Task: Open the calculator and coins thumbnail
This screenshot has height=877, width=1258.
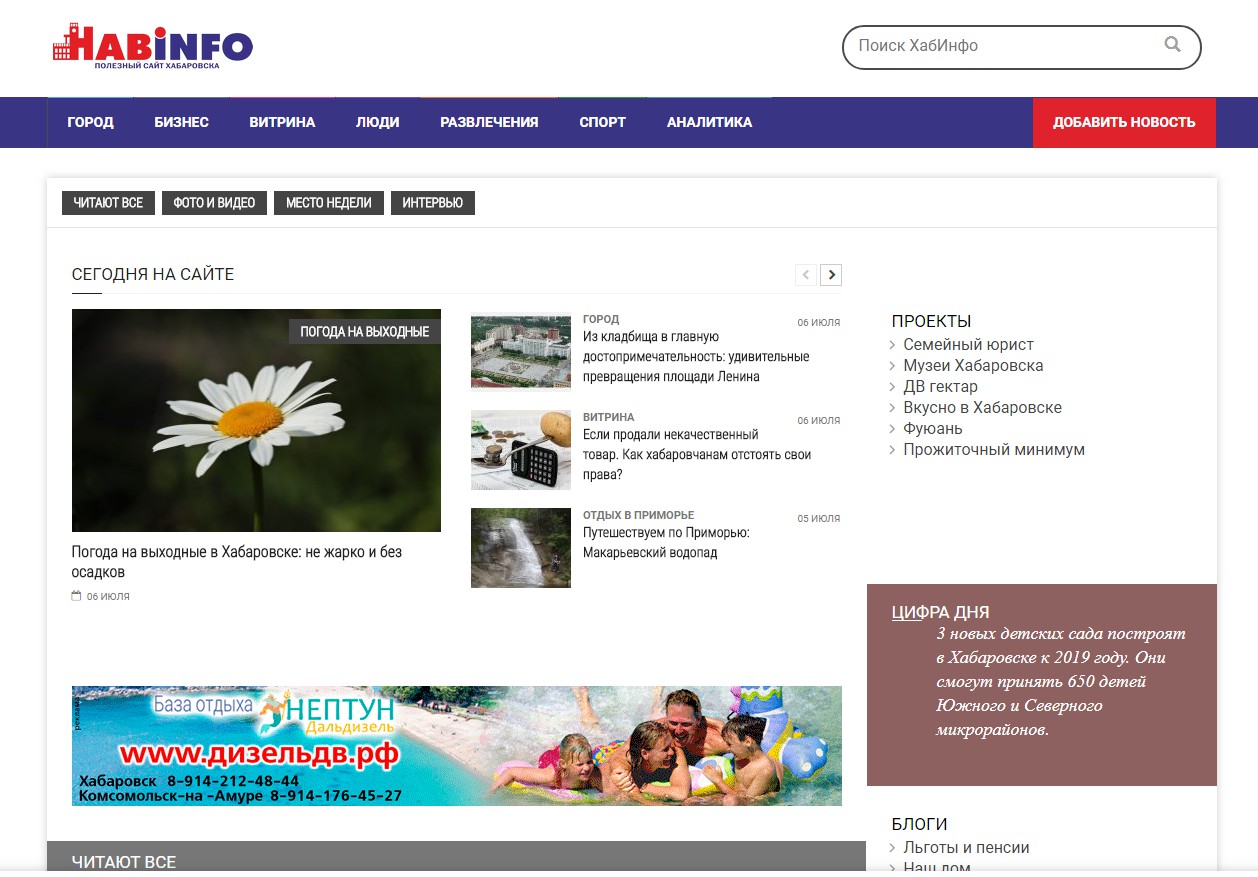Action: tap(521, 449)
